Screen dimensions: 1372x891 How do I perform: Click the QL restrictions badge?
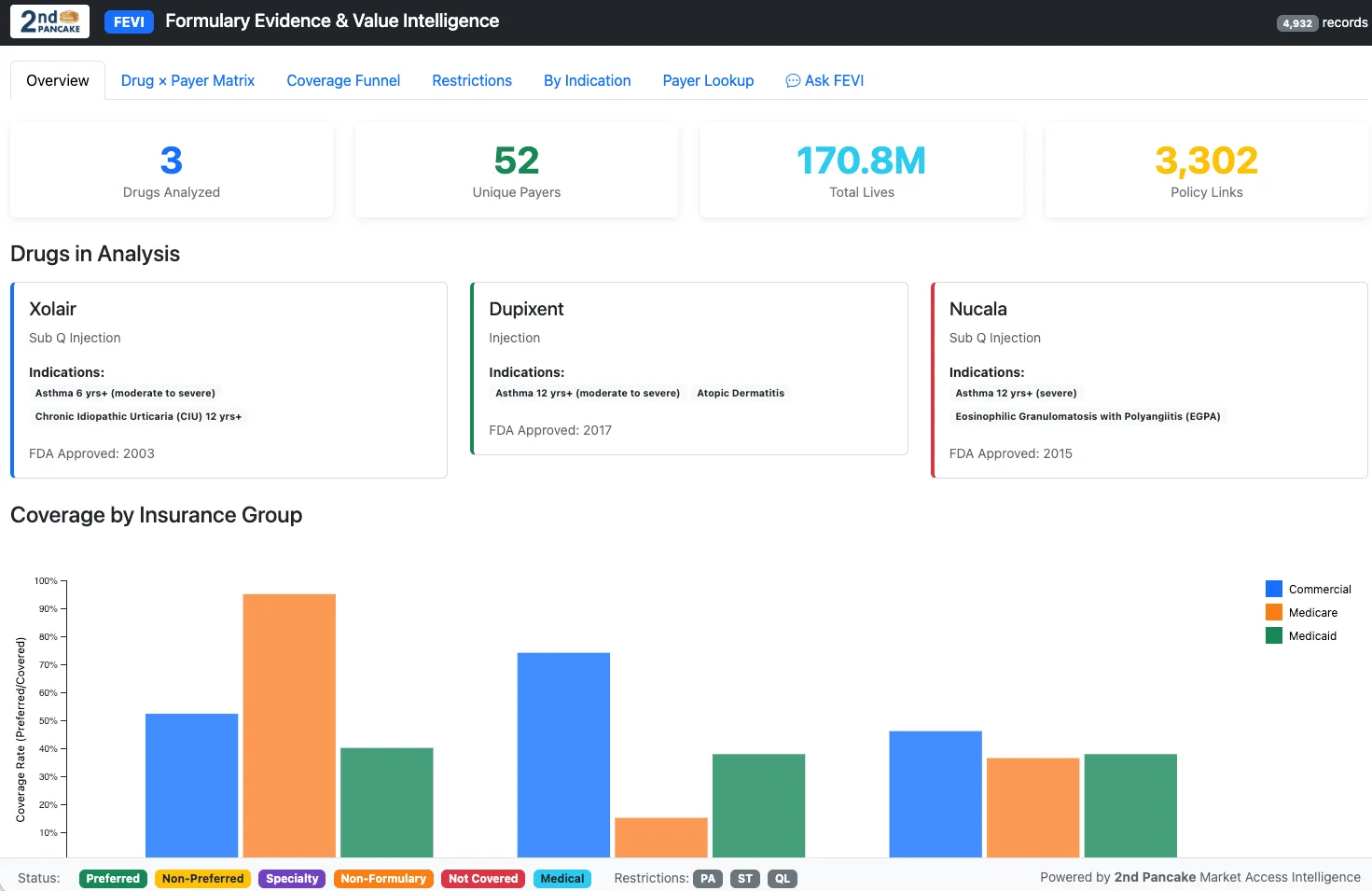coord(782,878)
